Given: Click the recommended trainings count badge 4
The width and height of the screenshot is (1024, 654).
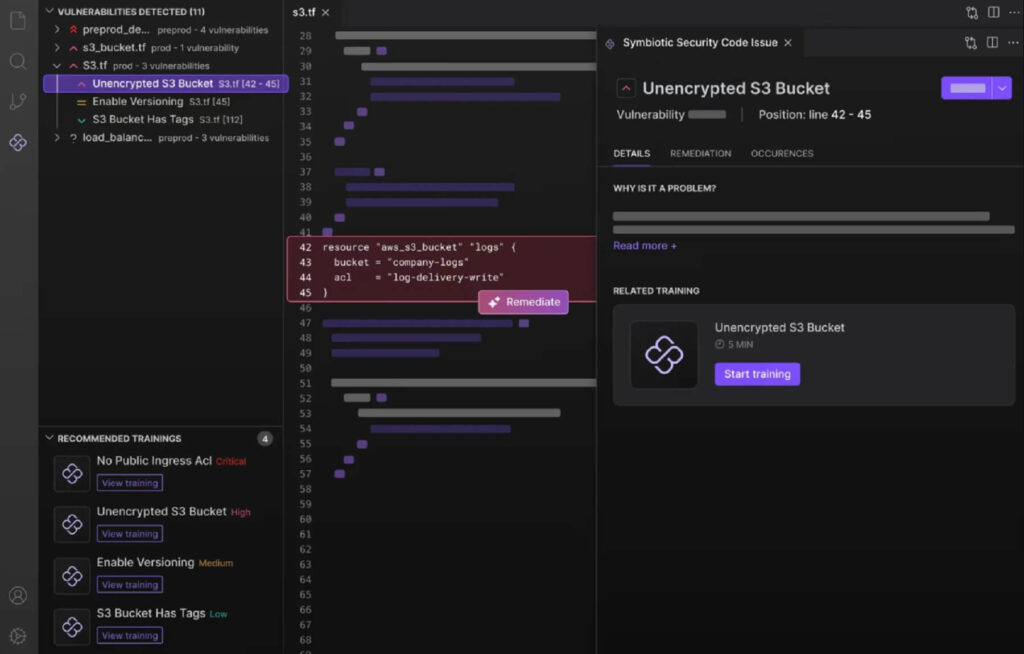Looking at the screenshot, I should pos(264,438).
